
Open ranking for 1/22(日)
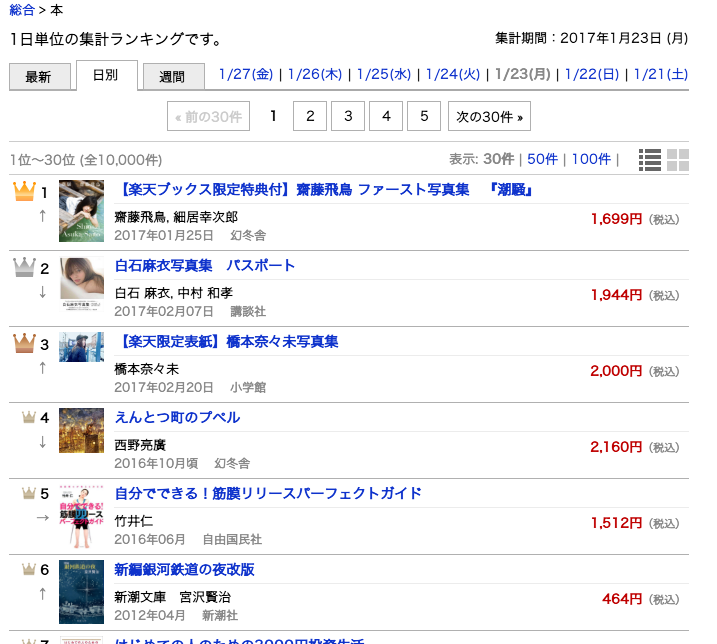(x=592, y=74)
